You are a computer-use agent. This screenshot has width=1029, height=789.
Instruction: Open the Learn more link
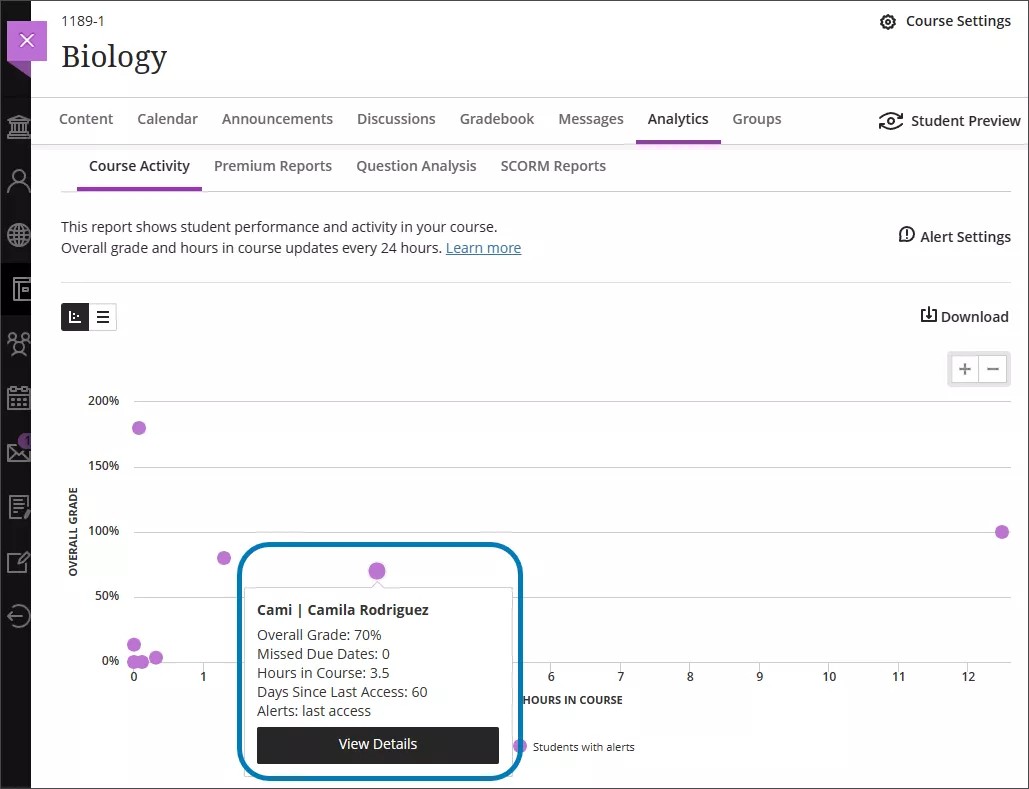(483, 247)
